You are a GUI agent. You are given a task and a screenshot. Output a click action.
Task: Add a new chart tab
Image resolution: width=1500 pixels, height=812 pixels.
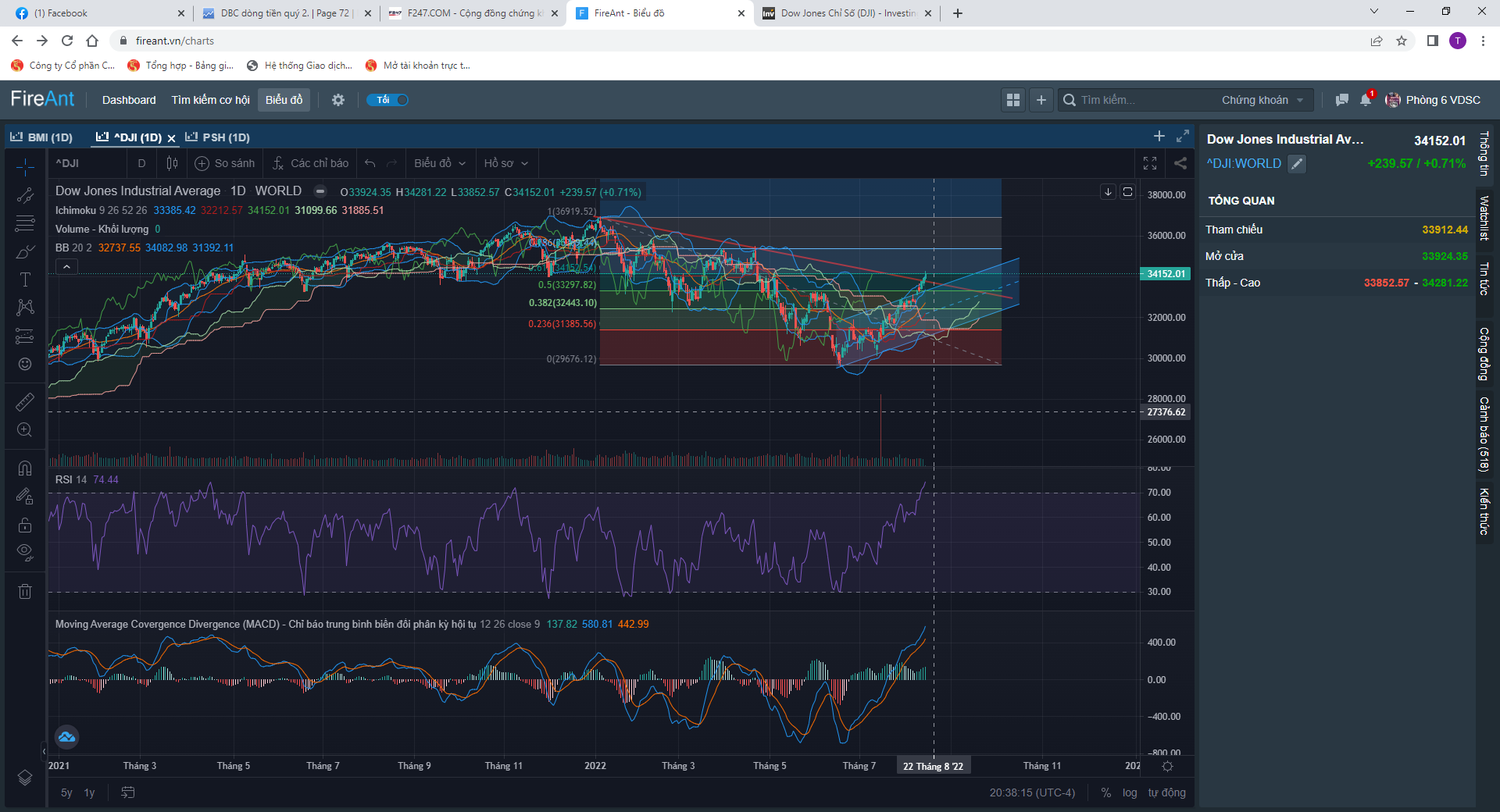pos(1159,136)
